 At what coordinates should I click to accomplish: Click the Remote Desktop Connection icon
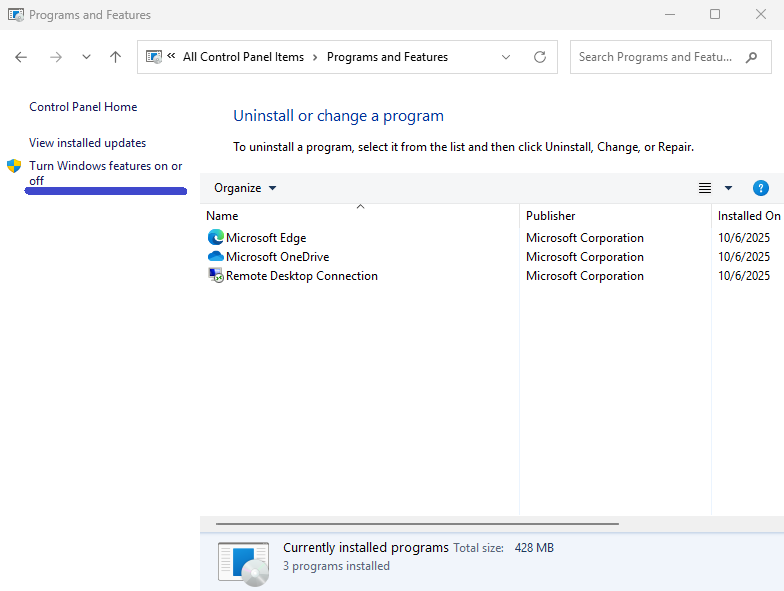(215, 276)
